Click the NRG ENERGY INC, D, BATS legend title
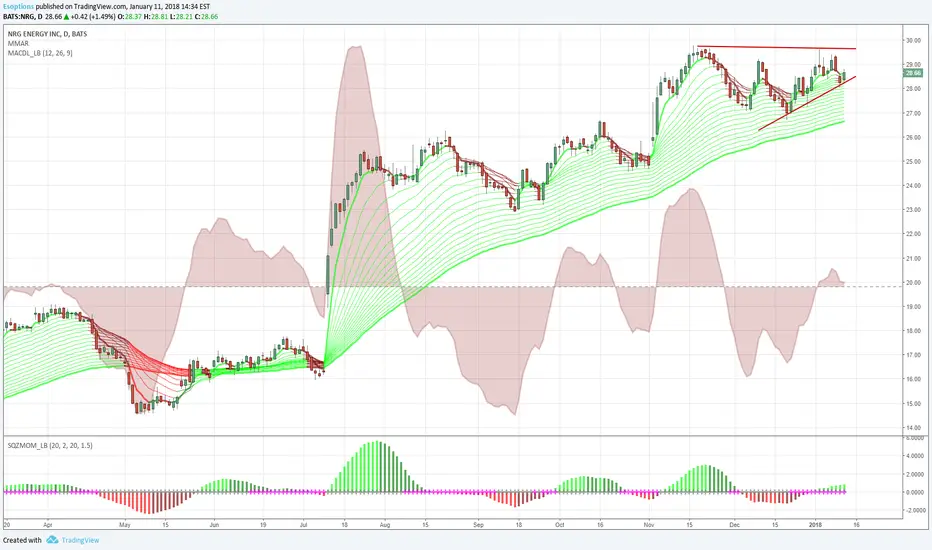The image size is (932, 550). pos(48,34)
